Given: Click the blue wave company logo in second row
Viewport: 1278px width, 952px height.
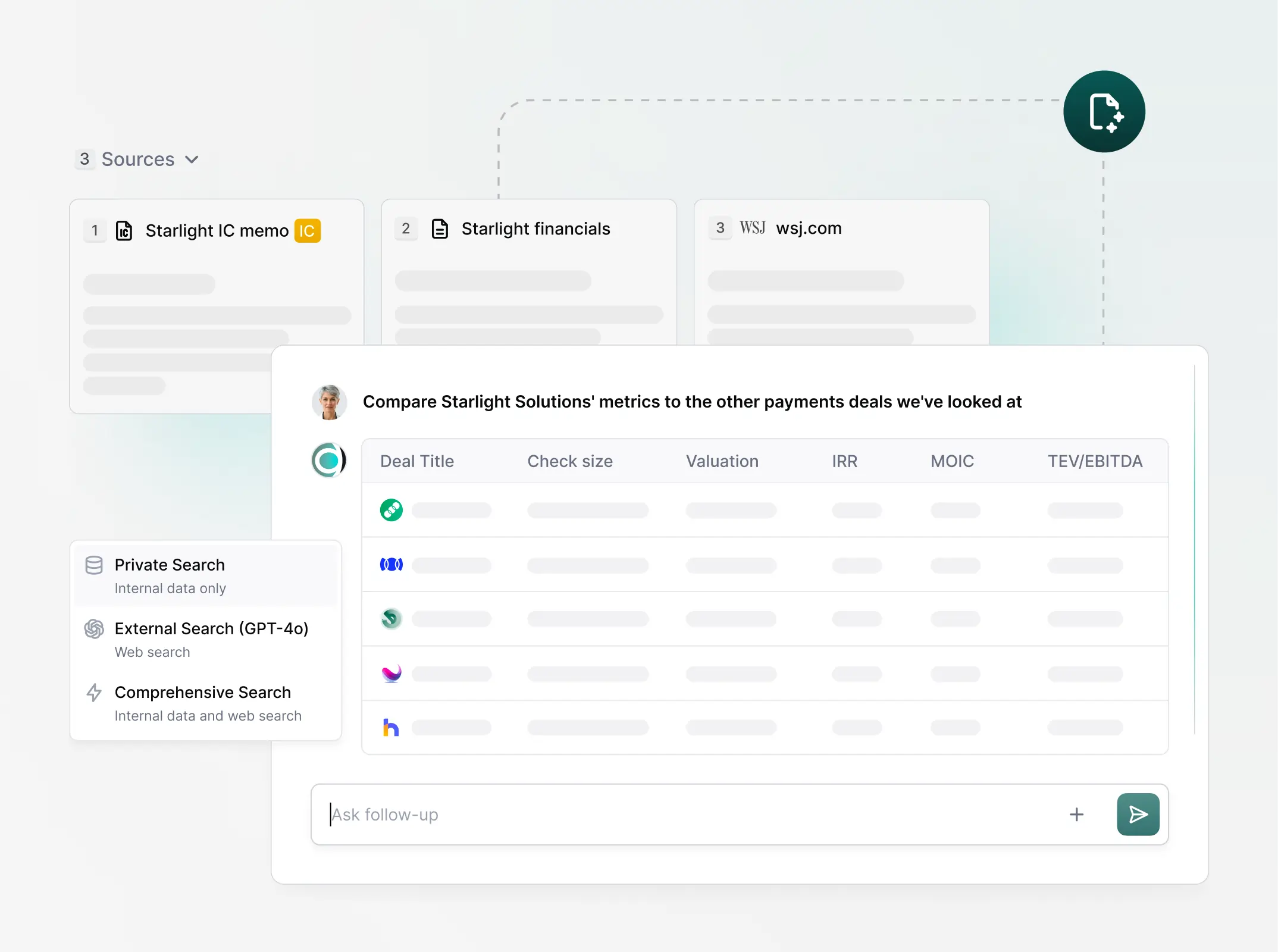Looking at the screenshot, I should [x=391, y=564].
